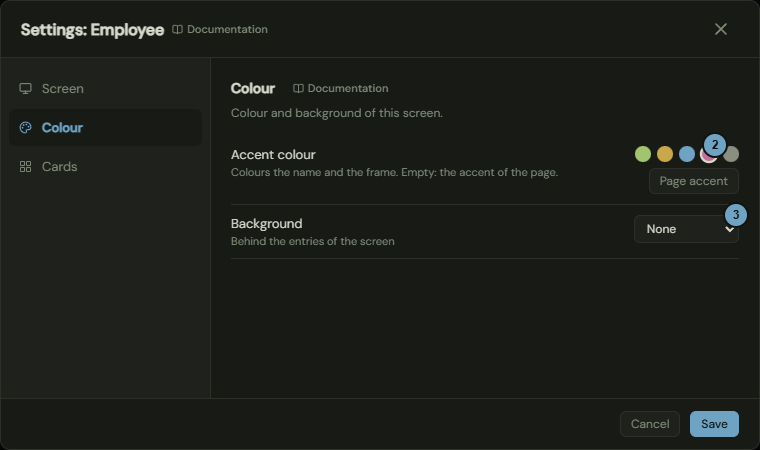This screenshot has height=450, width=760.
Task: Click 'Behind the entries of the screen' text
Action: click(x=313, y=241)
